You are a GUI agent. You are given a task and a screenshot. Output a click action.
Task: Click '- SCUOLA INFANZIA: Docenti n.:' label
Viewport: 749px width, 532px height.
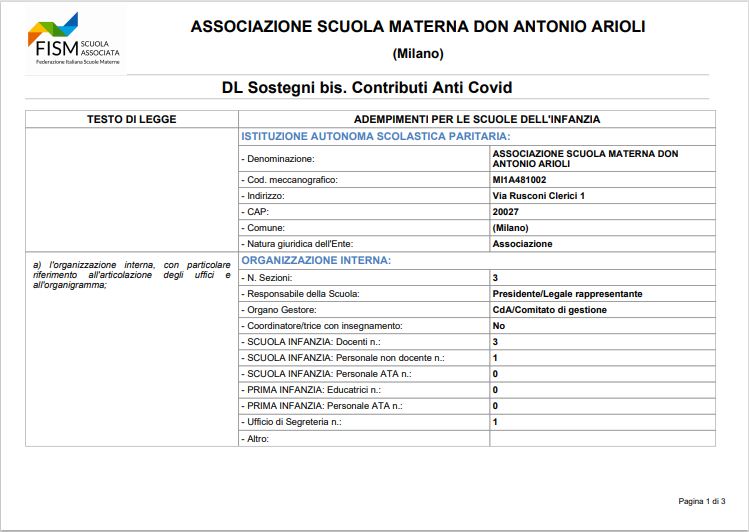tap(310, 342)
